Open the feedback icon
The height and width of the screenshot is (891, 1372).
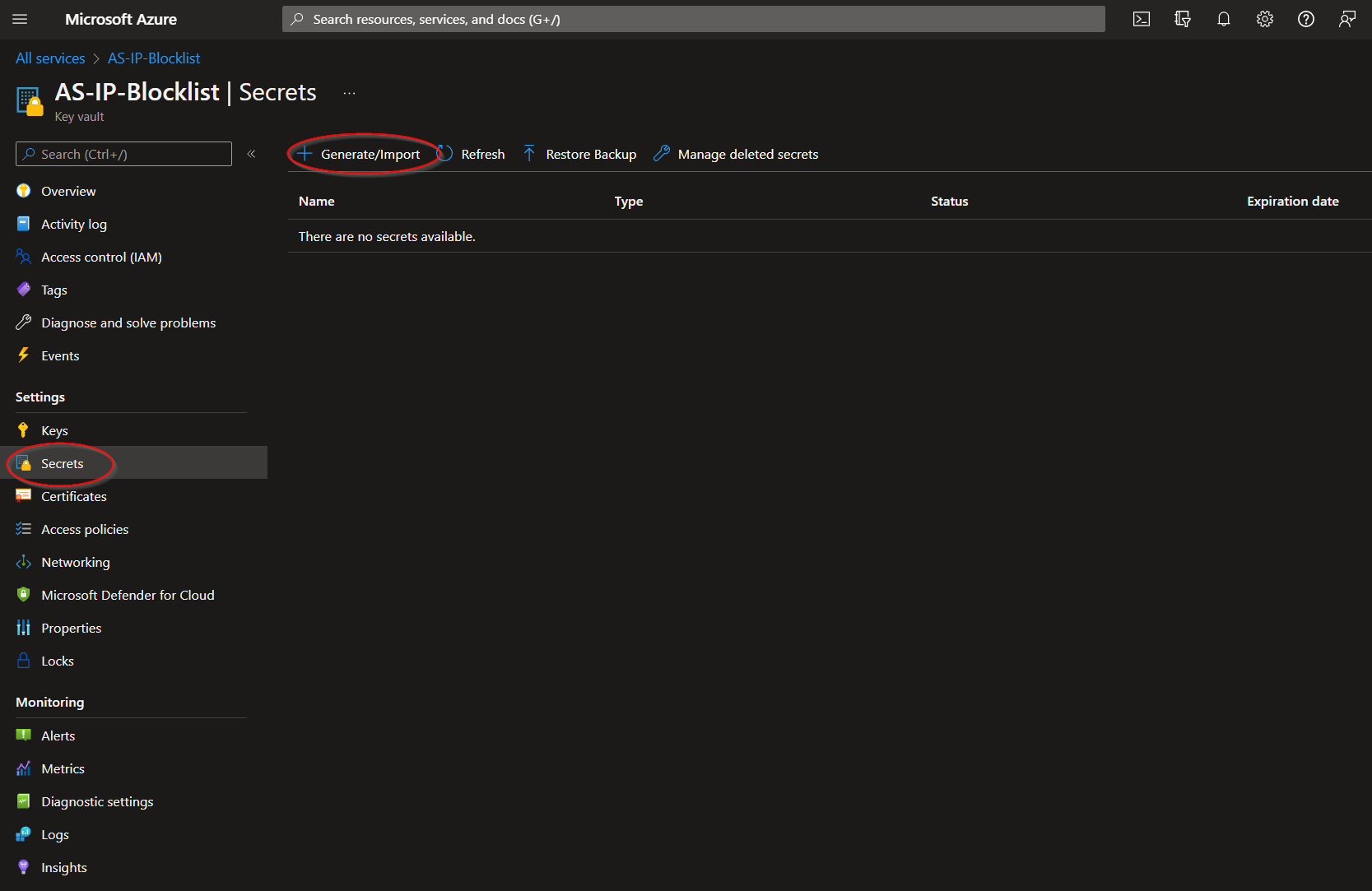point(1347,19)
